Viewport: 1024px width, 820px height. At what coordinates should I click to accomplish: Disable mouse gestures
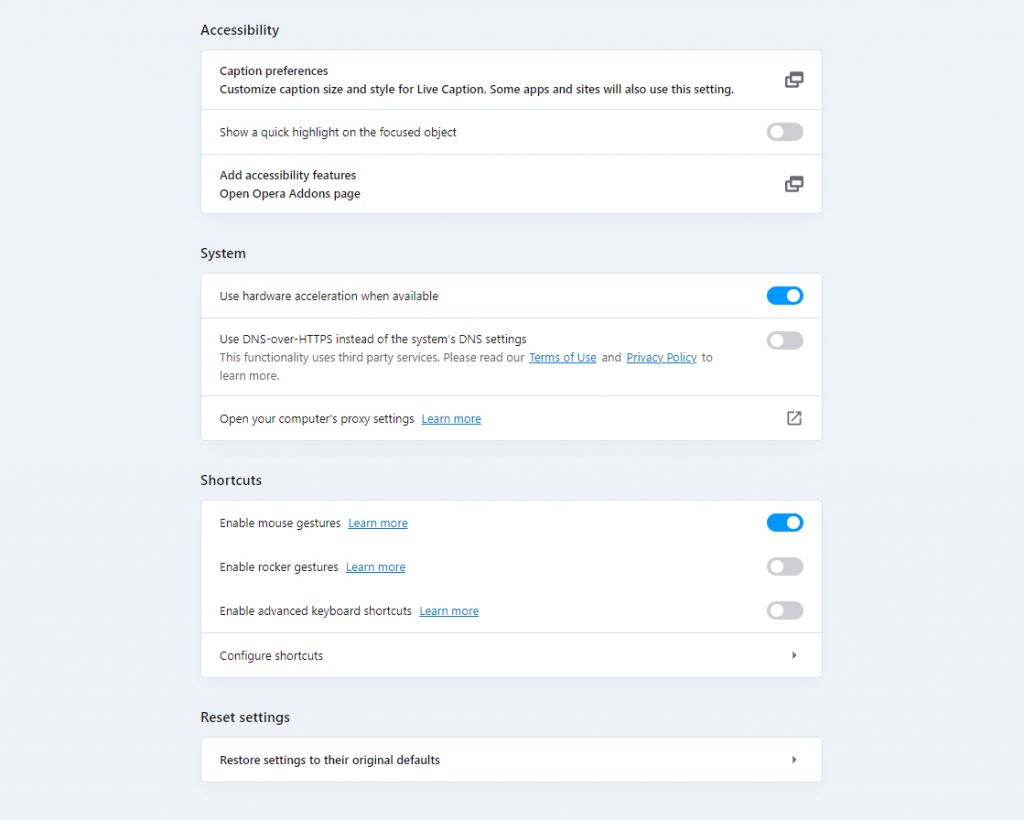785,522
